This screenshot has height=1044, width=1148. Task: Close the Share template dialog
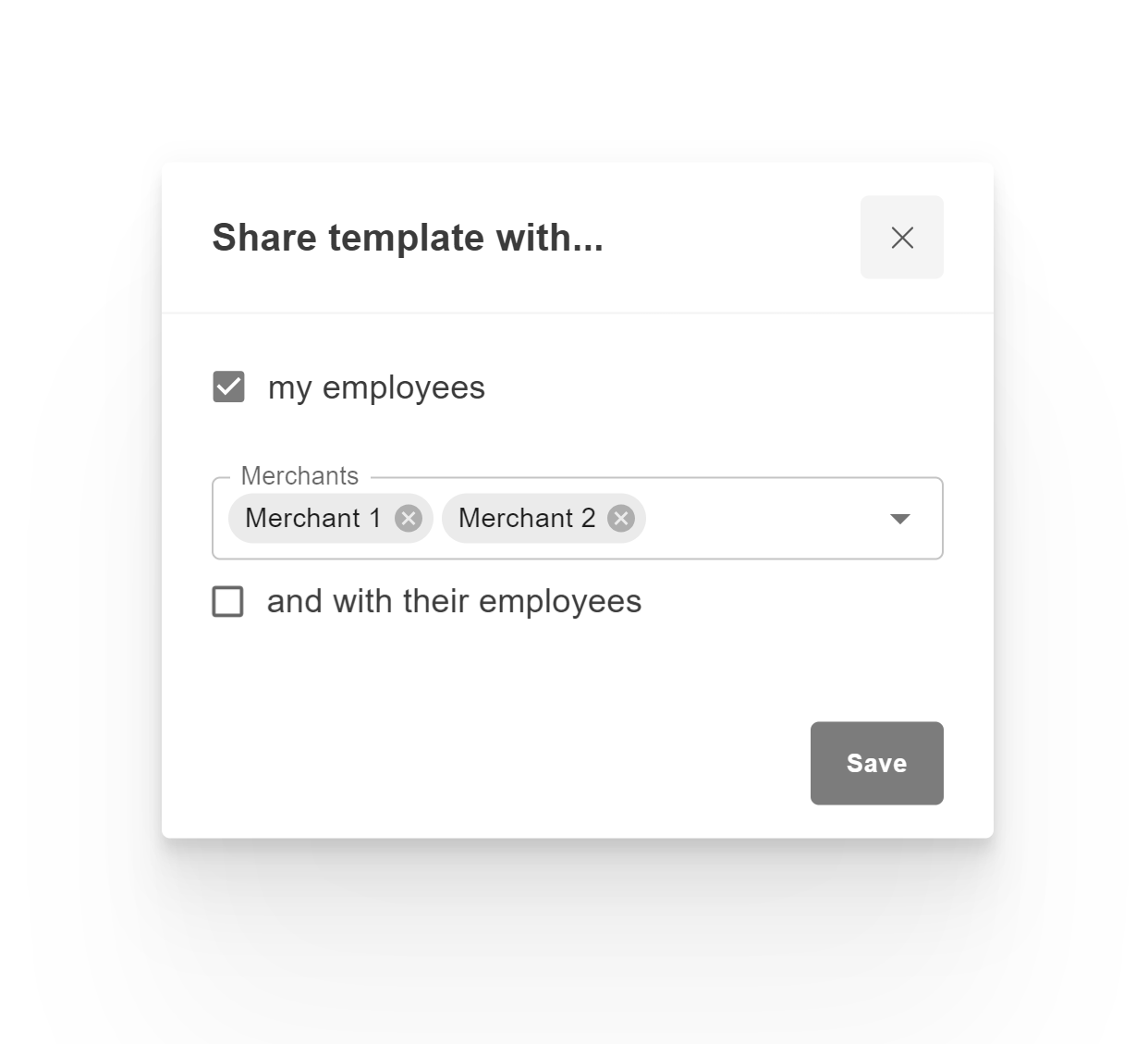coord(901,238)
